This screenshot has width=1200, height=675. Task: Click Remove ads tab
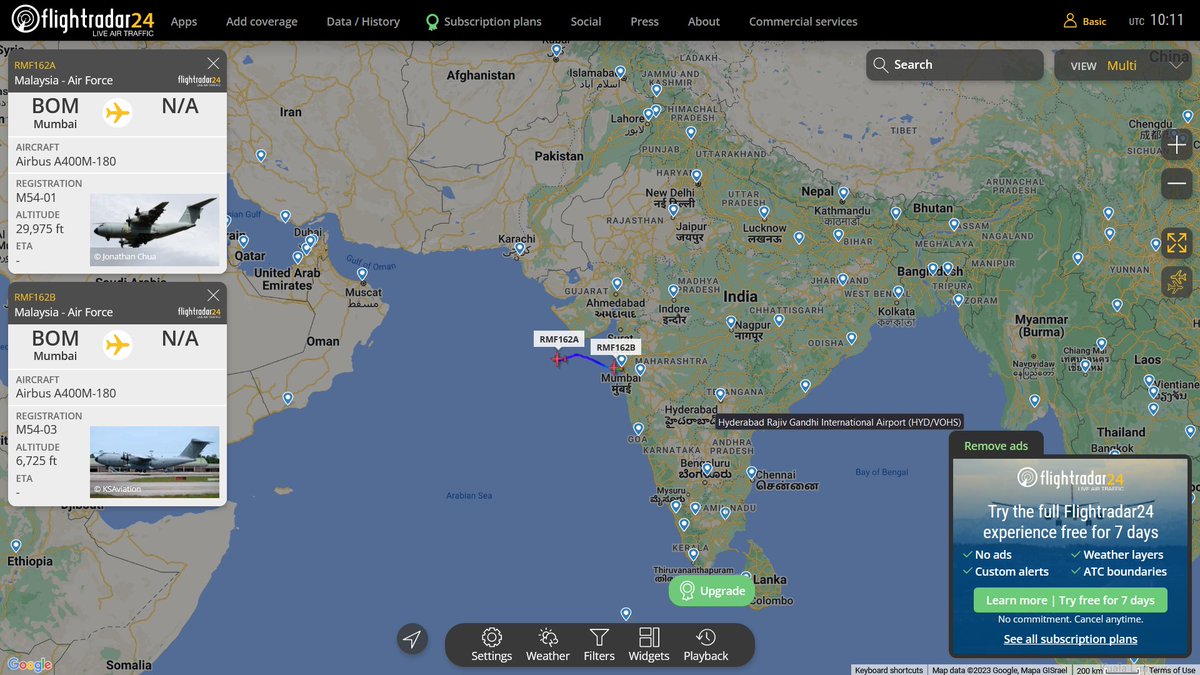pyautogui.click(x=996, y=446)
